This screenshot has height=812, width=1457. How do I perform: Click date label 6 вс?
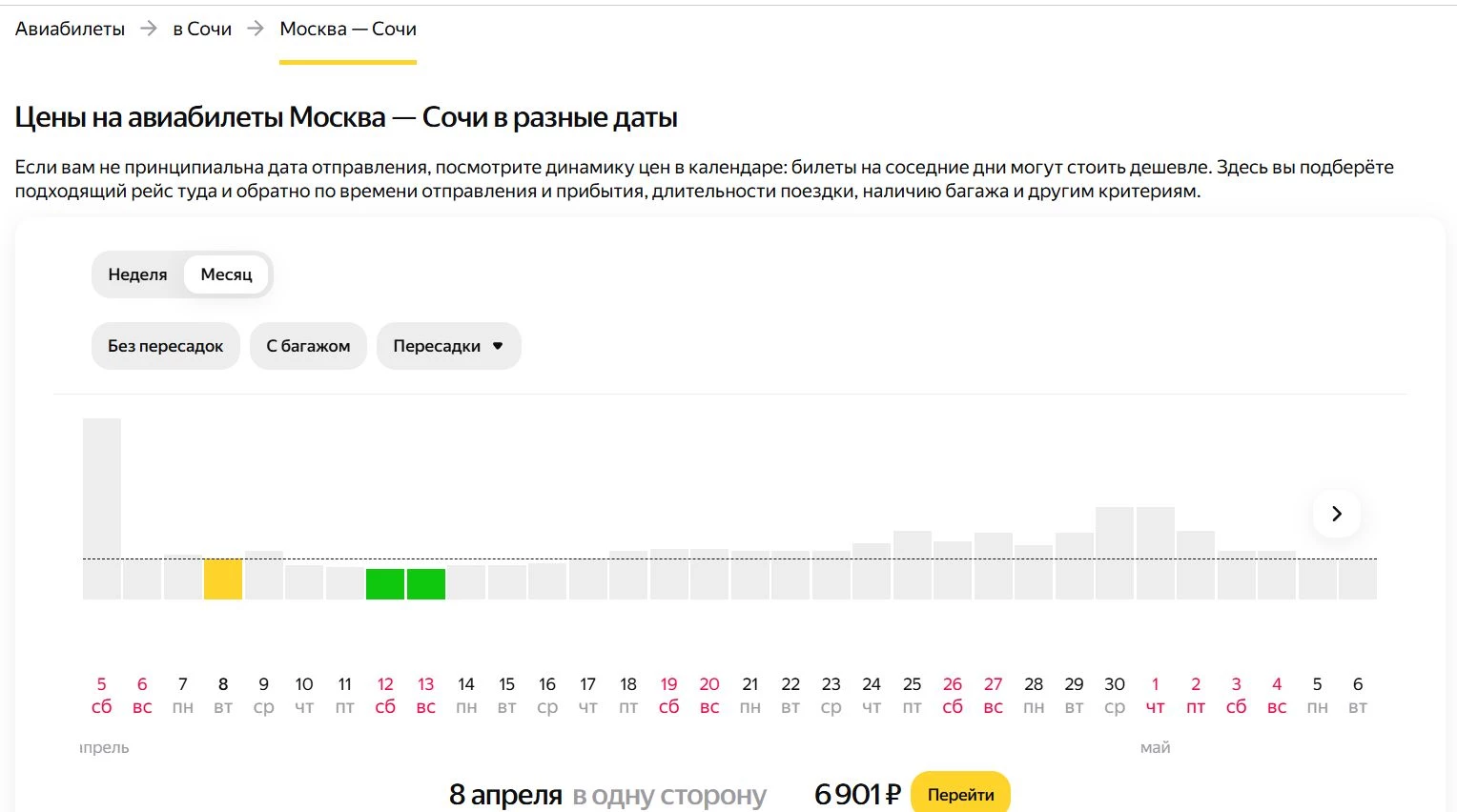coord(142,696)
